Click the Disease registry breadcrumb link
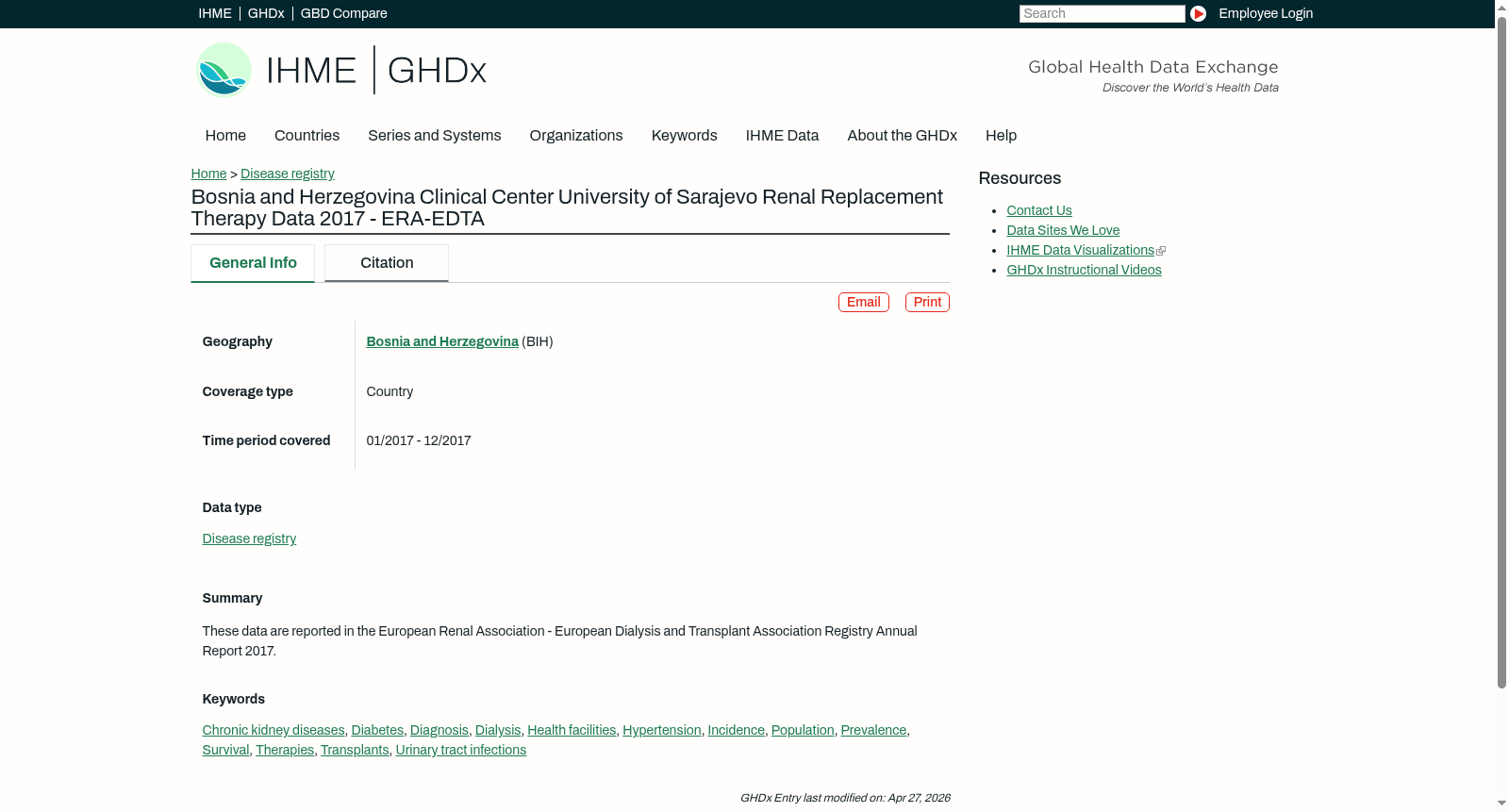Image resolution: width=1509 pixels, height=812 pixels. (288, 174)
